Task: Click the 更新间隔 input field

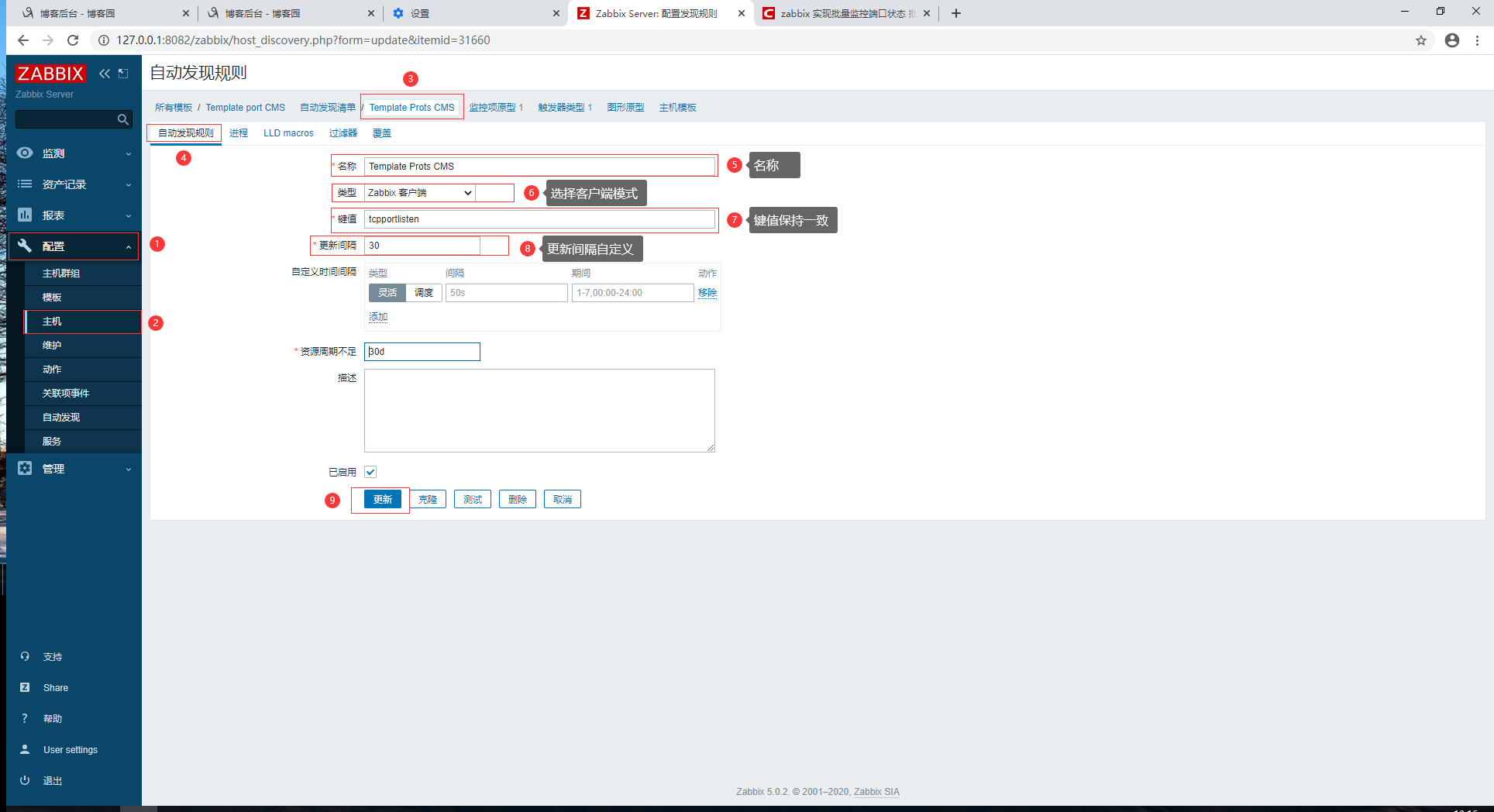Action: 422,246
